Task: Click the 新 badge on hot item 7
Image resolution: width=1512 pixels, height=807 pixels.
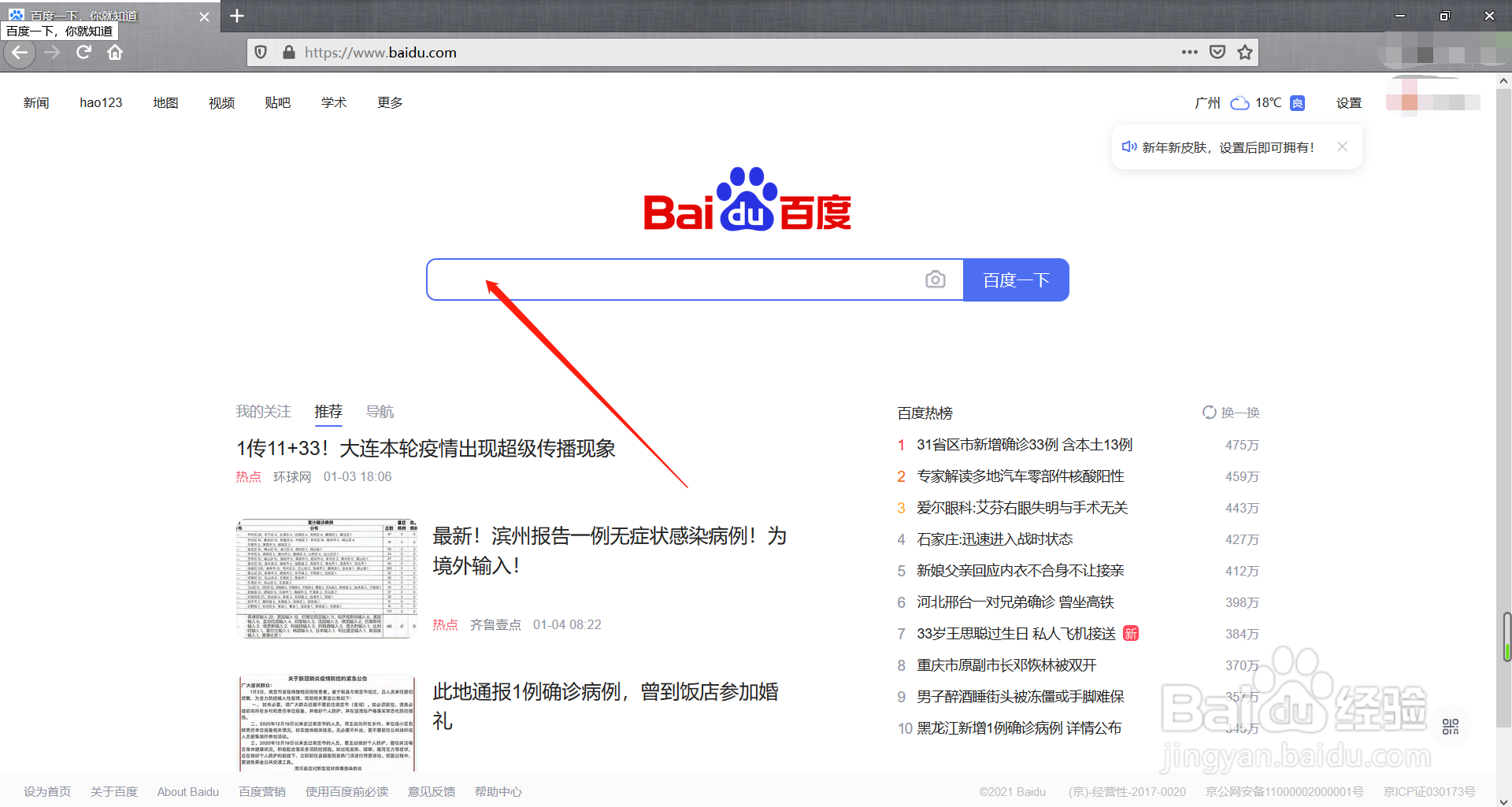Action: 1131,633
